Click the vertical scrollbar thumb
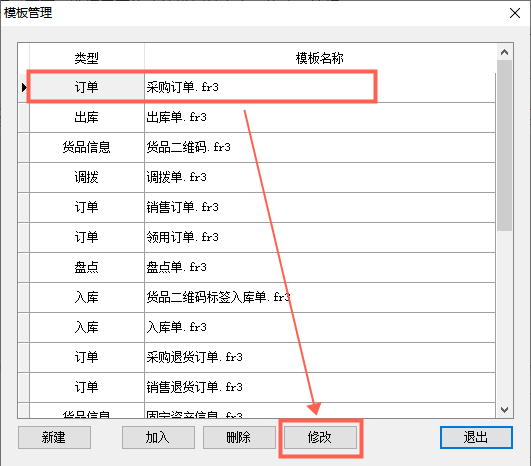The width and height of the screenshot is (531, 466). click(504, 146)
